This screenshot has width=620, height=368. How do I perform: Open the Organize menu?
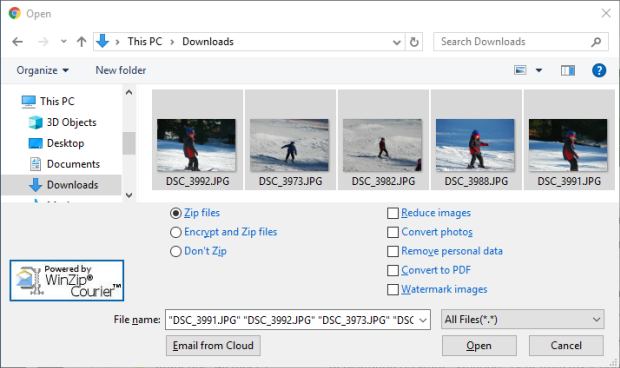click(42, 70)
